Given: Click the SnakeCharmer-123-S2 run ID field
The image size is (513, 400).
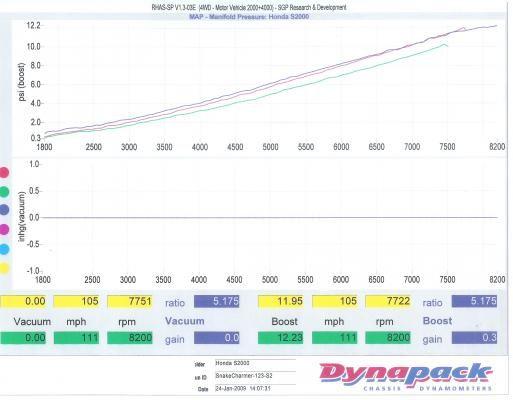Looking at the screenshot, I should pos(255,376).
